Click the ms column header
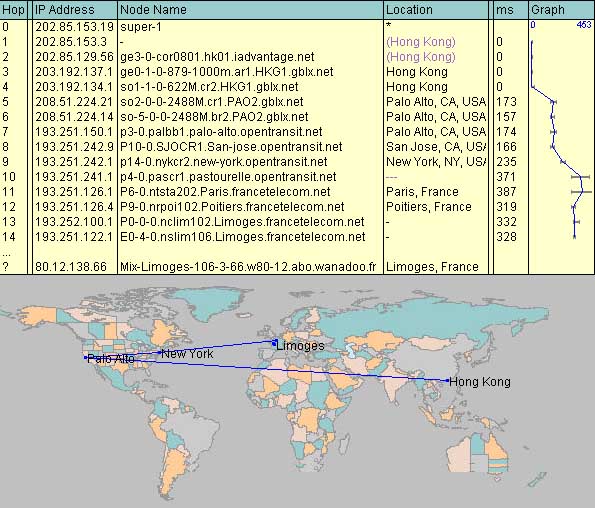The height and width of the screenshot is (508, 595). 510,10
